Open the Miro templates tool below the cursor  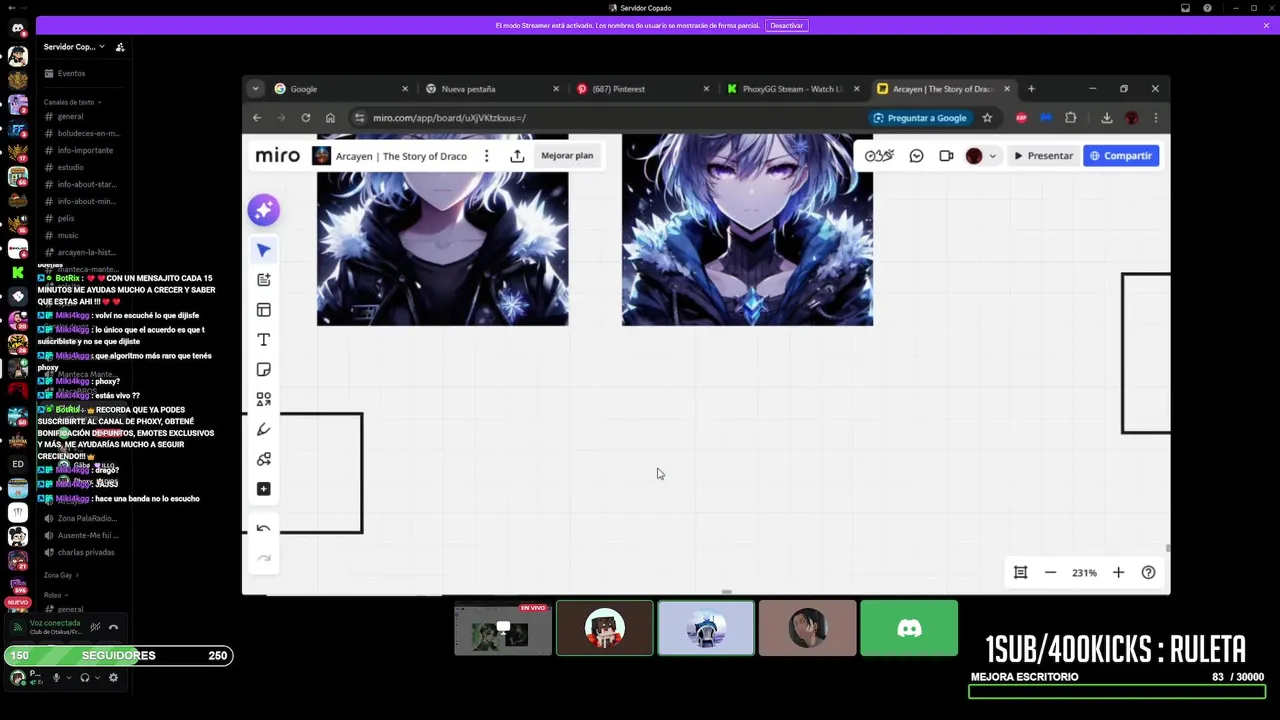coord(264,280)
